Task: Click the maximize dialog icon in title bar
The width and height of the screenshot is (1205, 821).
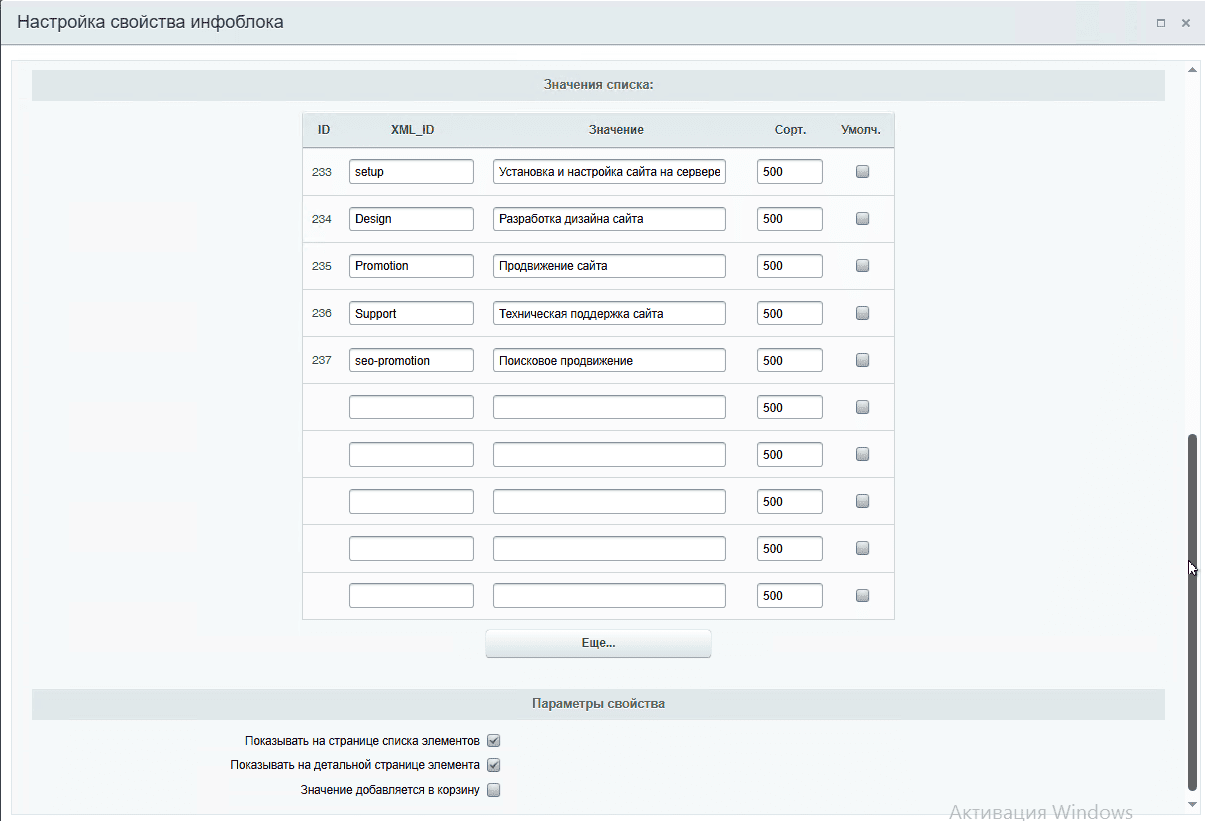Action: [1161, 23]
